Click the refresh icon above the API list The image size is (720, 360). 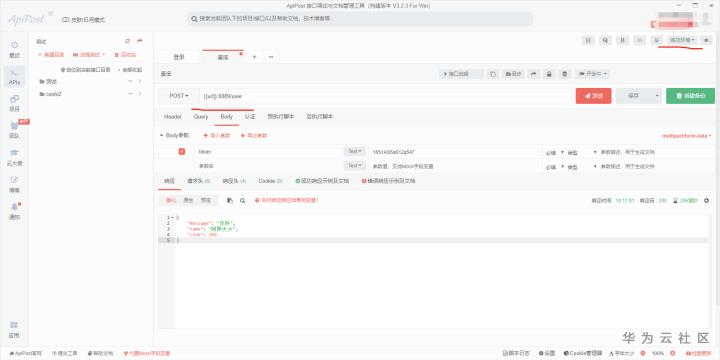[128, 41]
